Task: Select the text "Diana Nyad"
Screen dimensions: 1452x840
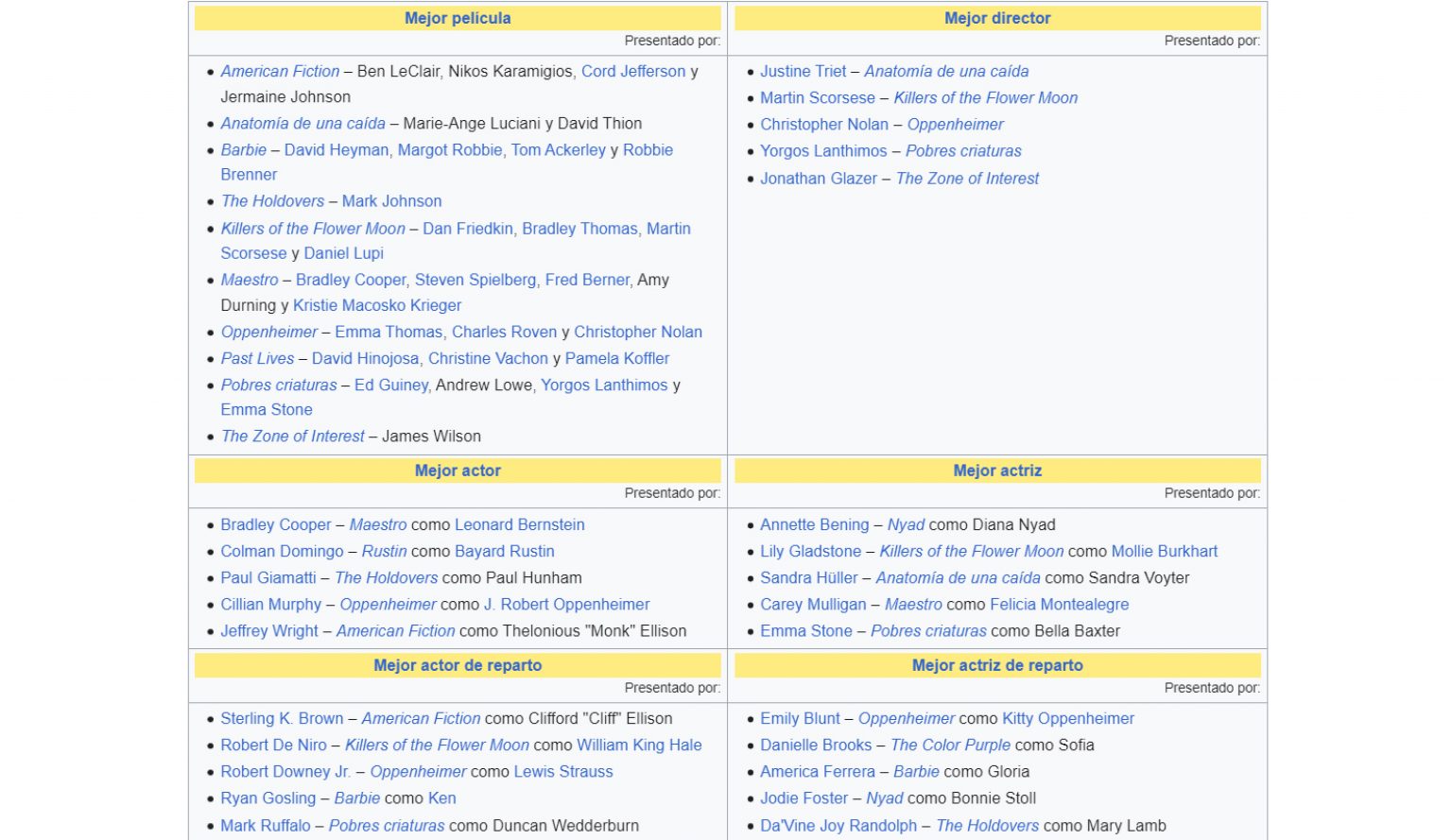Action: click(x=1013, y=524)
